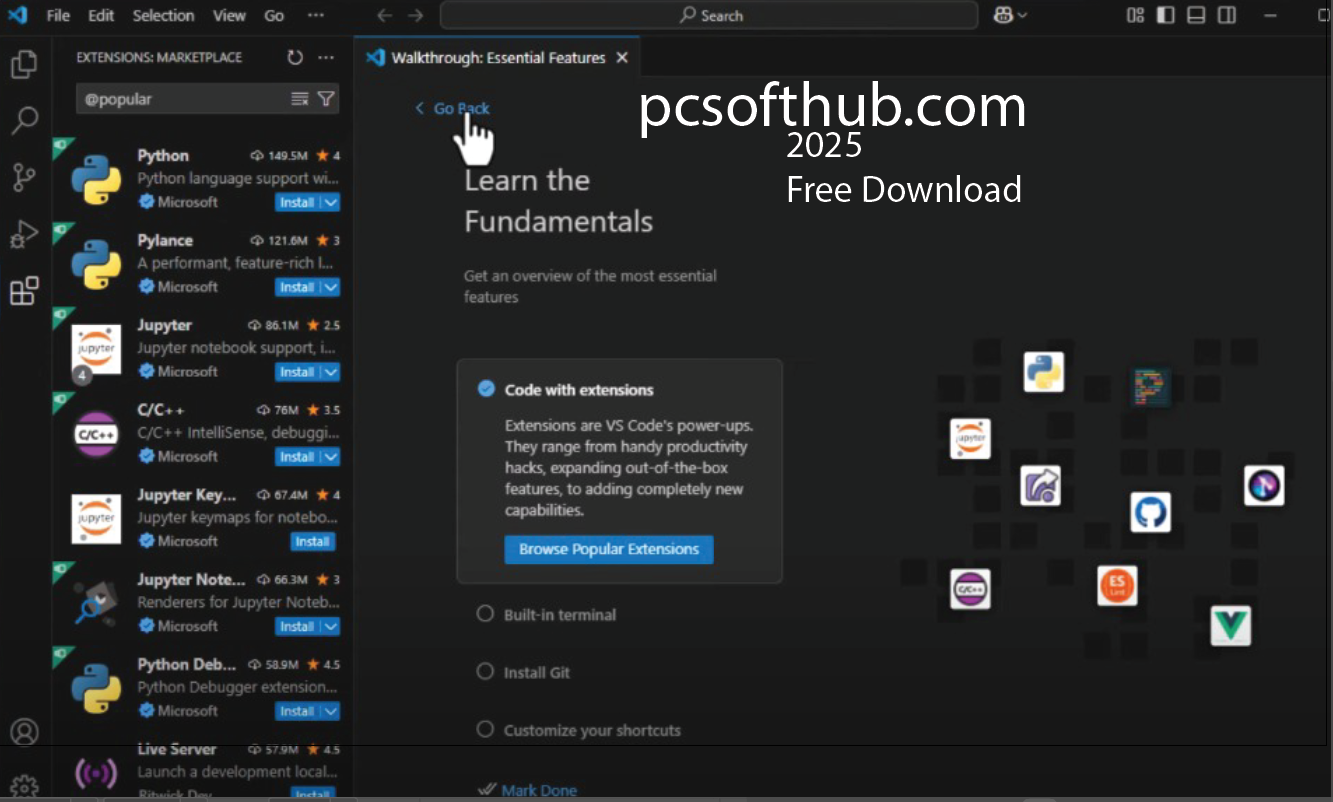The height and width of the screenshot is (802, 1333).
Task: Install the Python extension
Action: pyautogui.click(x=298, y=202)
